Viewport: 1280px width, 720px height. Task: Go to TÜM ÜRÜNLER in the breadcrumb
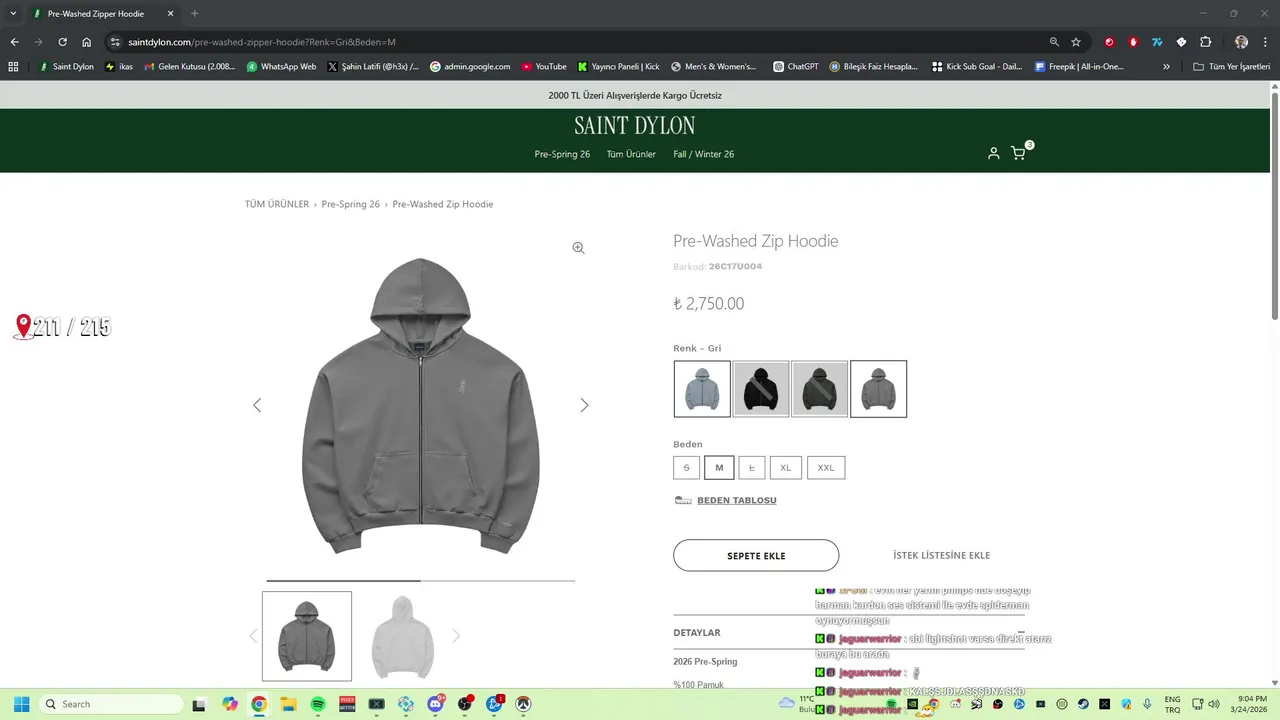[277, 204]
